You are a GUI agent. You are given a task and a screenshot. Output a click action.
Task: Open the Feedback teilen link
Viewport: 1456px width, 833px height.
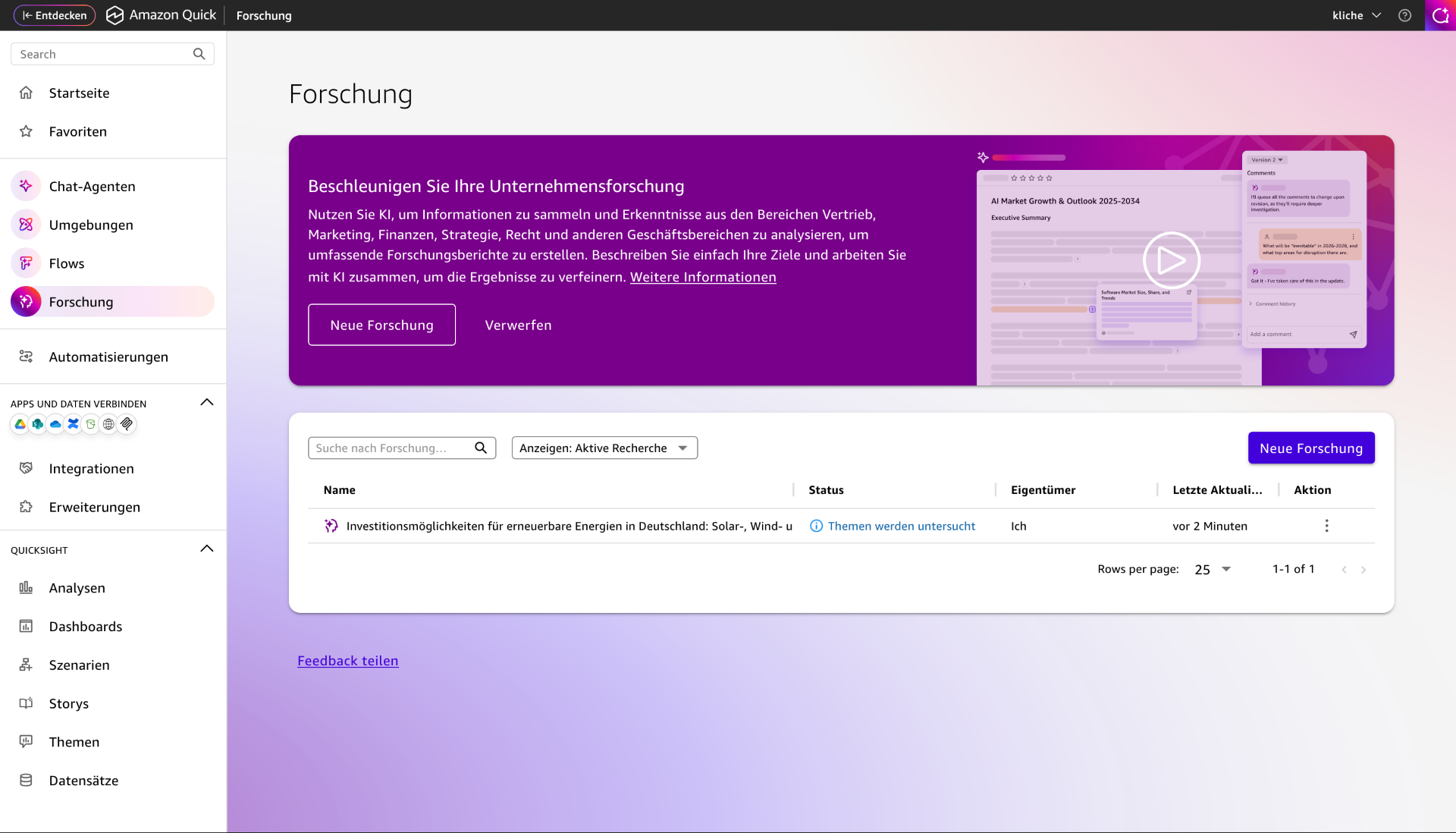point(347,661)
